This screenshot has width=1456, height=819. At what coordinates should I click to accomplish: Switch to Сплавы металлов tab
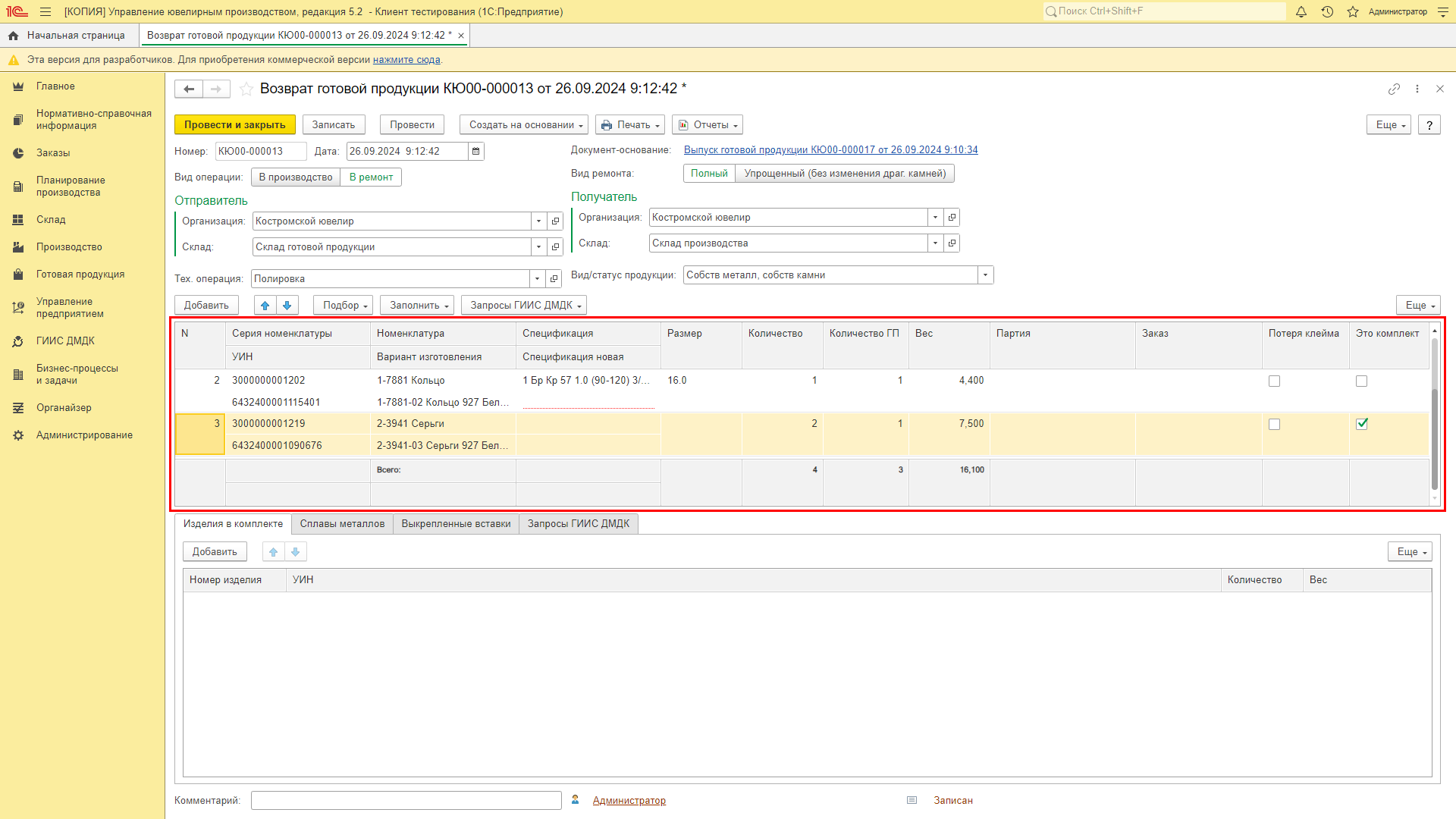pyautogui.click(x=342, y=523)
